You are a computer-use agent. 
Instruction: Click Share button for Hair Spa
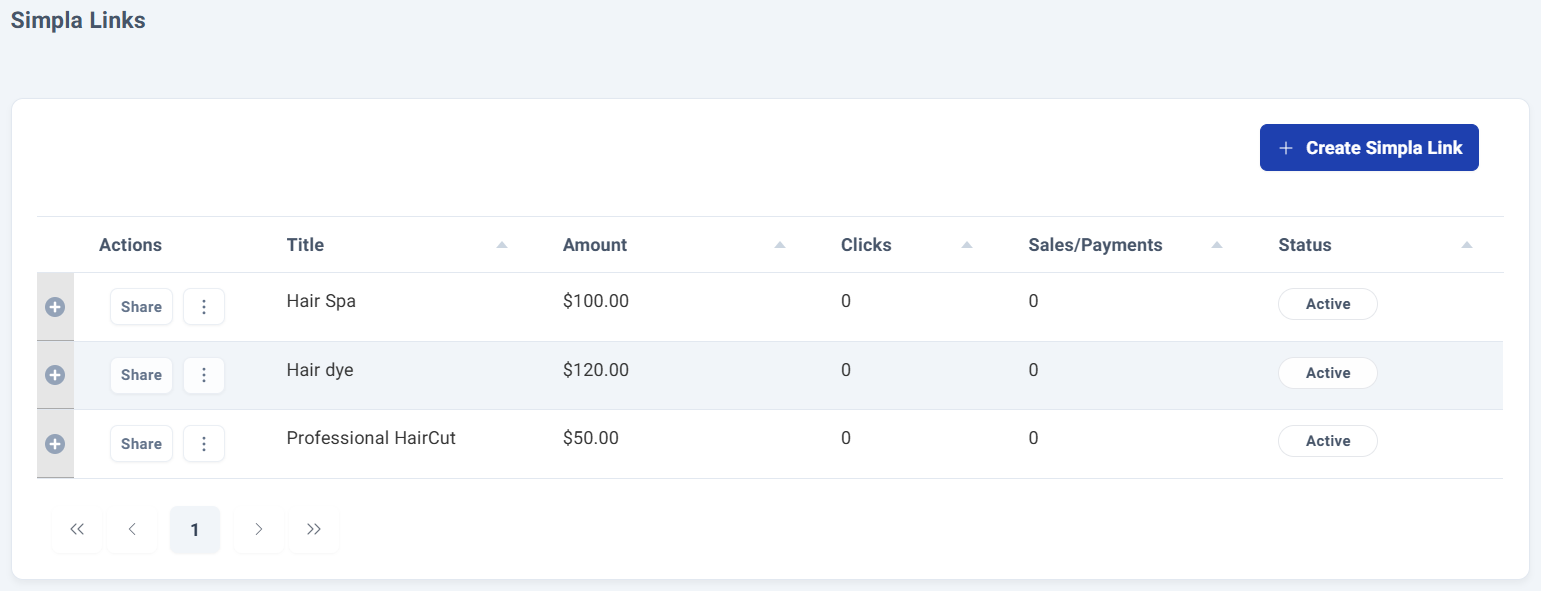[x=141, y=307]
